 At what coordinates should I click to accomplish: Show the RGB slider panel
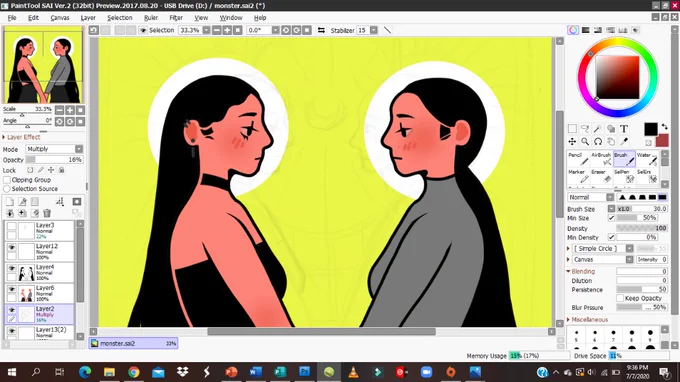point(585,30)
